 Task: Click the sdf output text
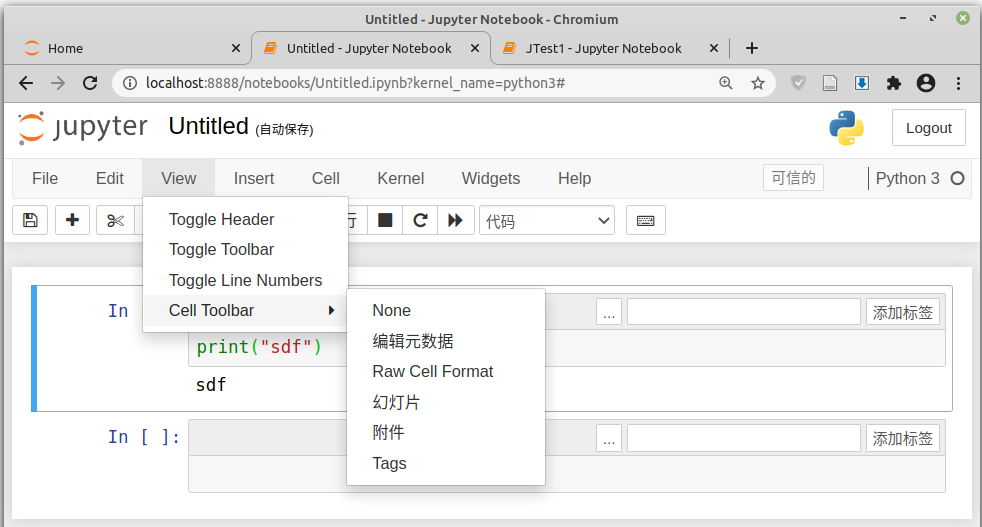click(x=210, y=385)
